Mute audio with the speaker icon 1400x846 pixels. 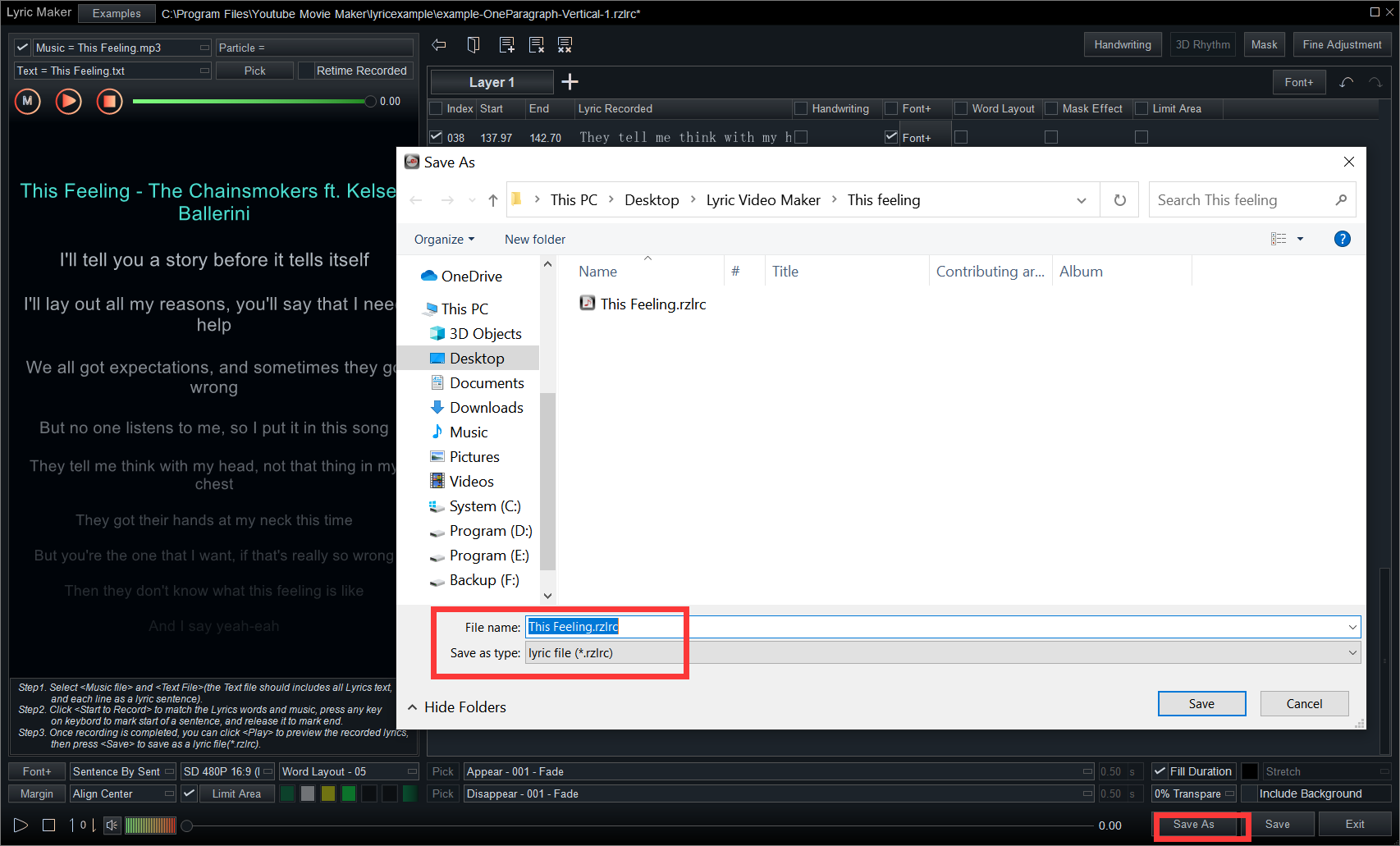coord(112,825)
